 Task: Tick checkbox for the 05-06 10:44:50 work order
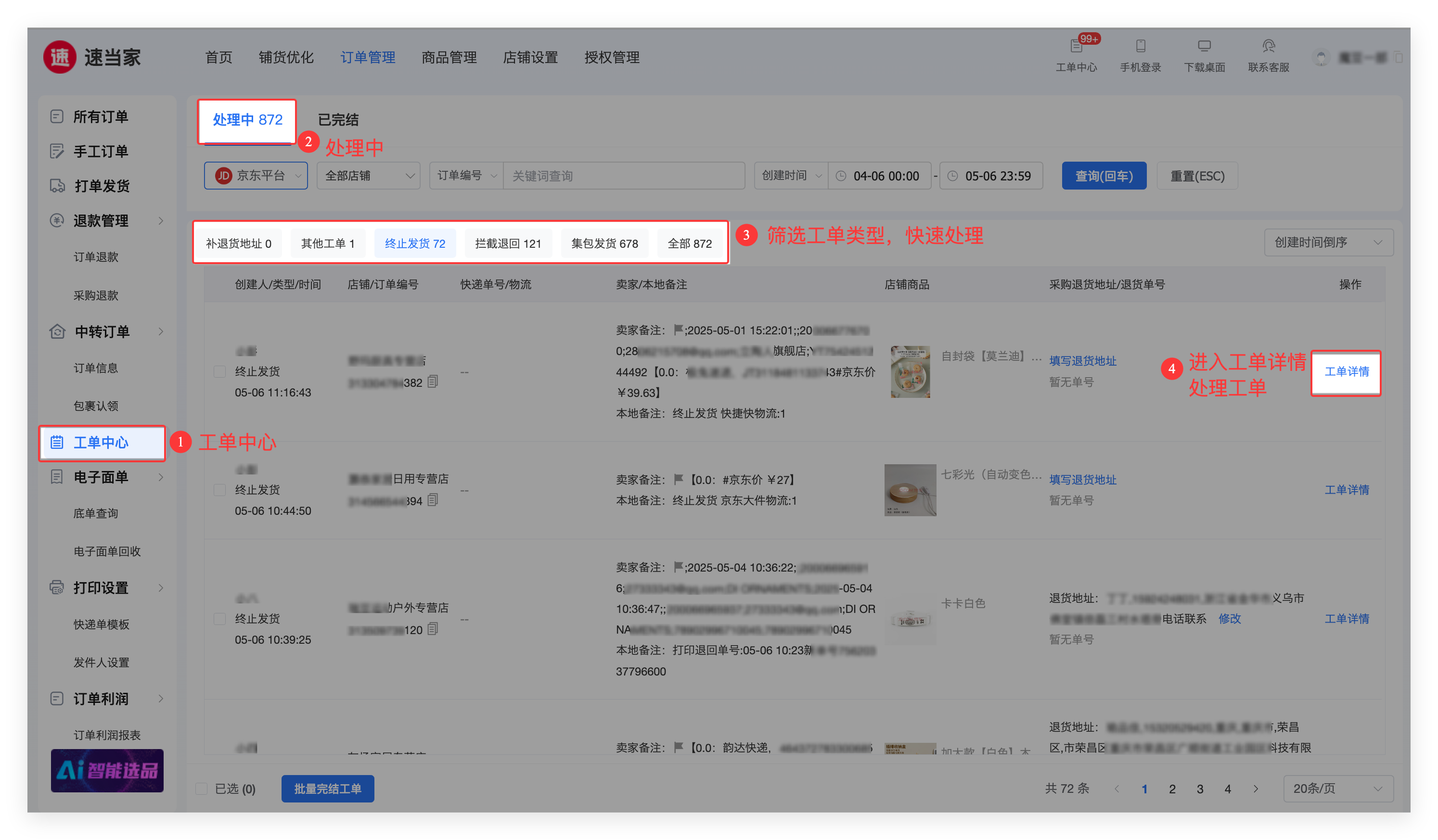(x=219, y=490)
